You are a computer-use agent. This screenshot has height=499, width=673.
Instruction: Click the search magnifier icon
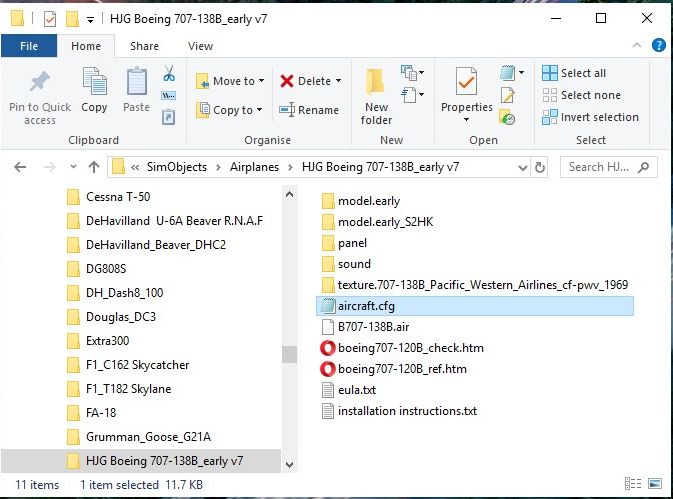coord(643,167)
